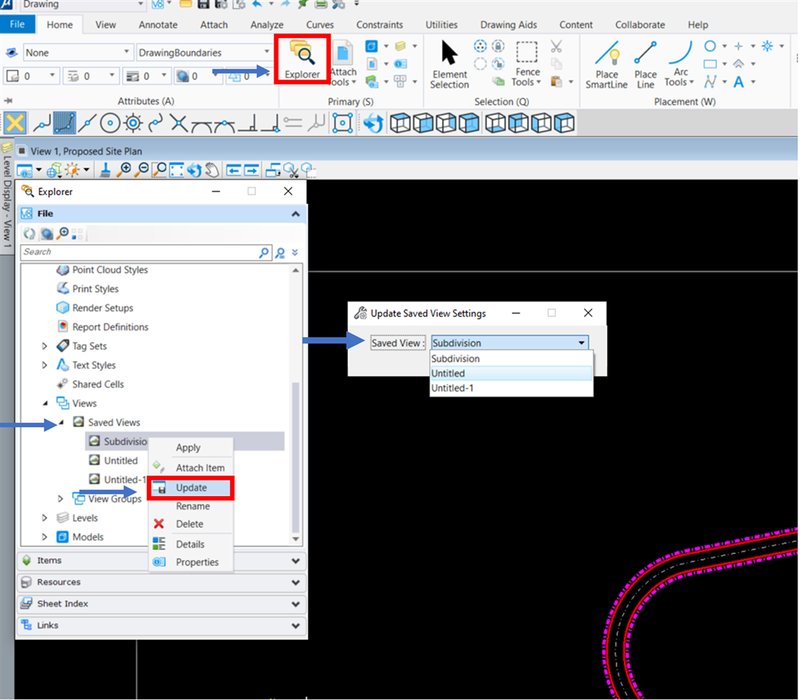Click into the Explorer Search field
The height and width of the screenshot is (700, 800).
coord(141,252)
